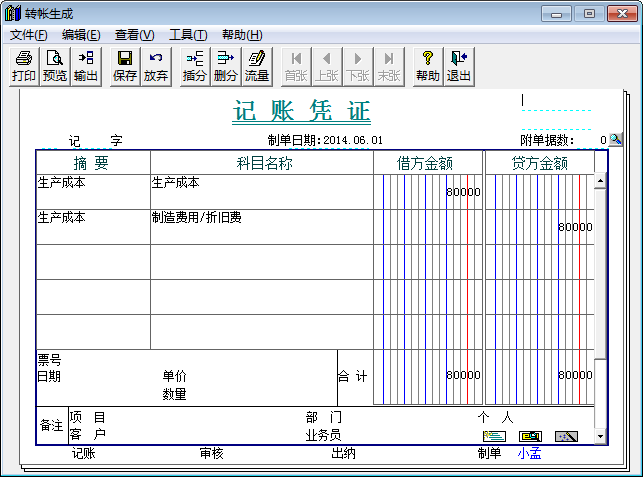Select first row 摘要 cell 生产成本
The width and height of the screenshot is (643, 477).
(93, 192)
